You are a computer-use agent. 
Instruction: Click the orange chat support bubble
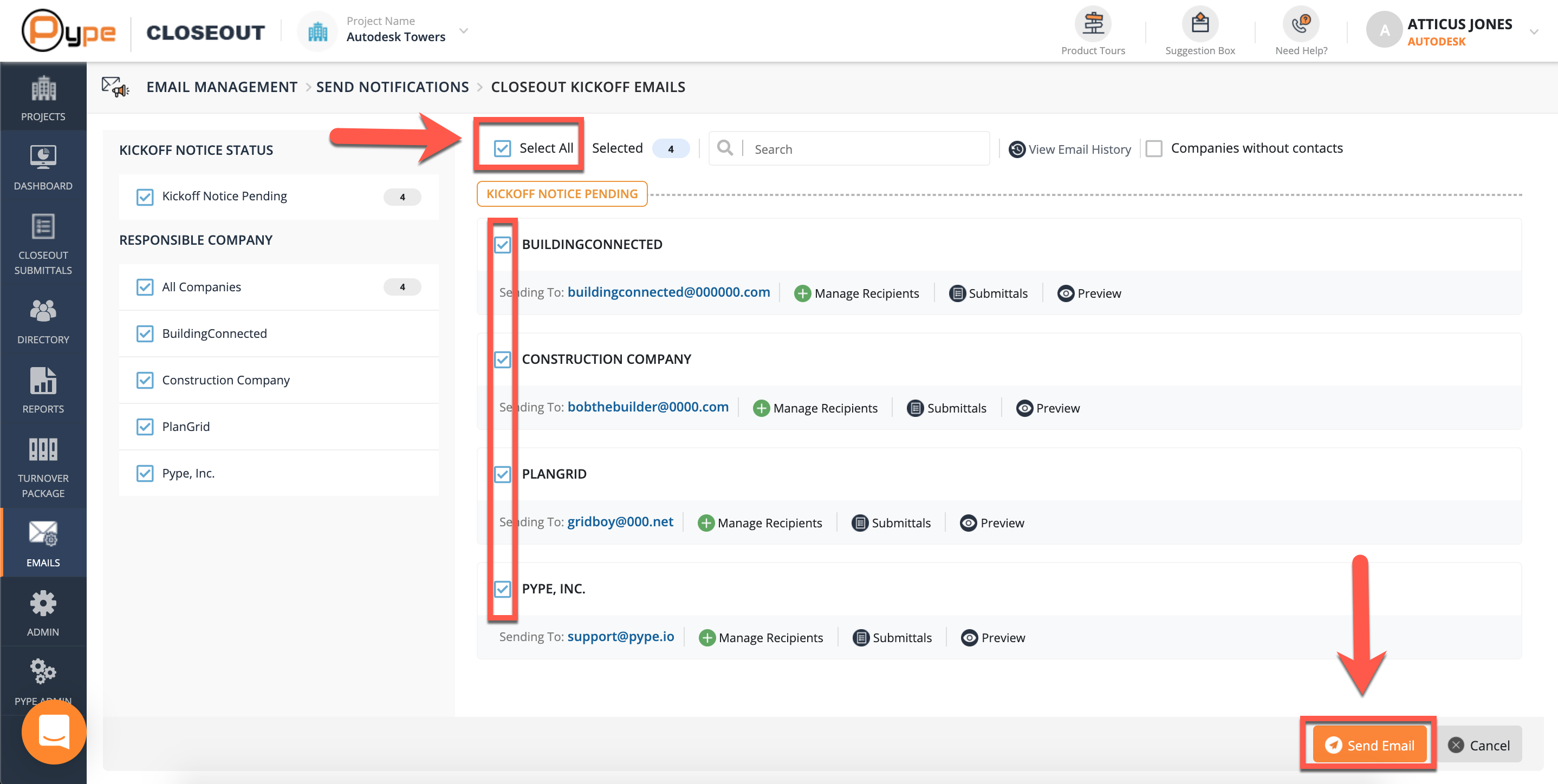tap(53, 732)
